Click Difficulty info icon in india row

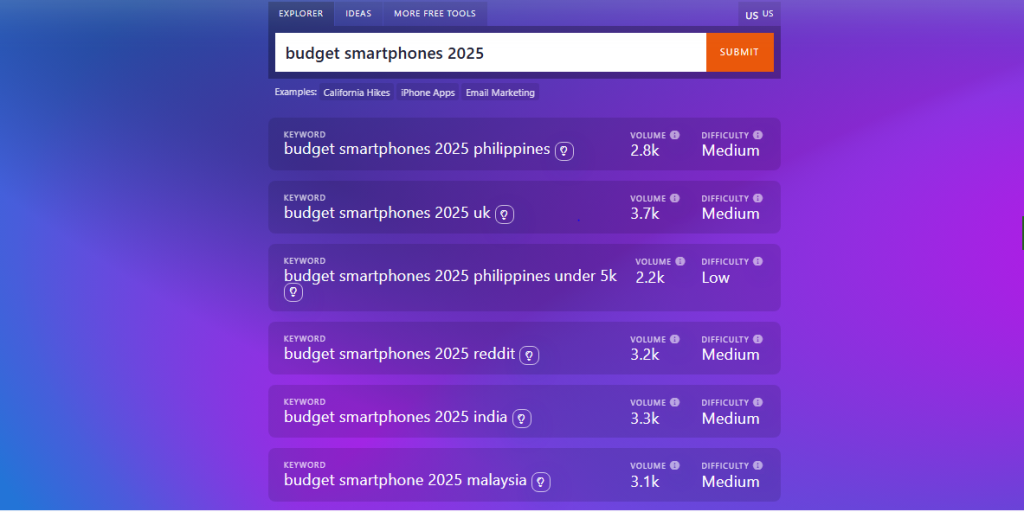pyautogui.click(x=758, y=403)
